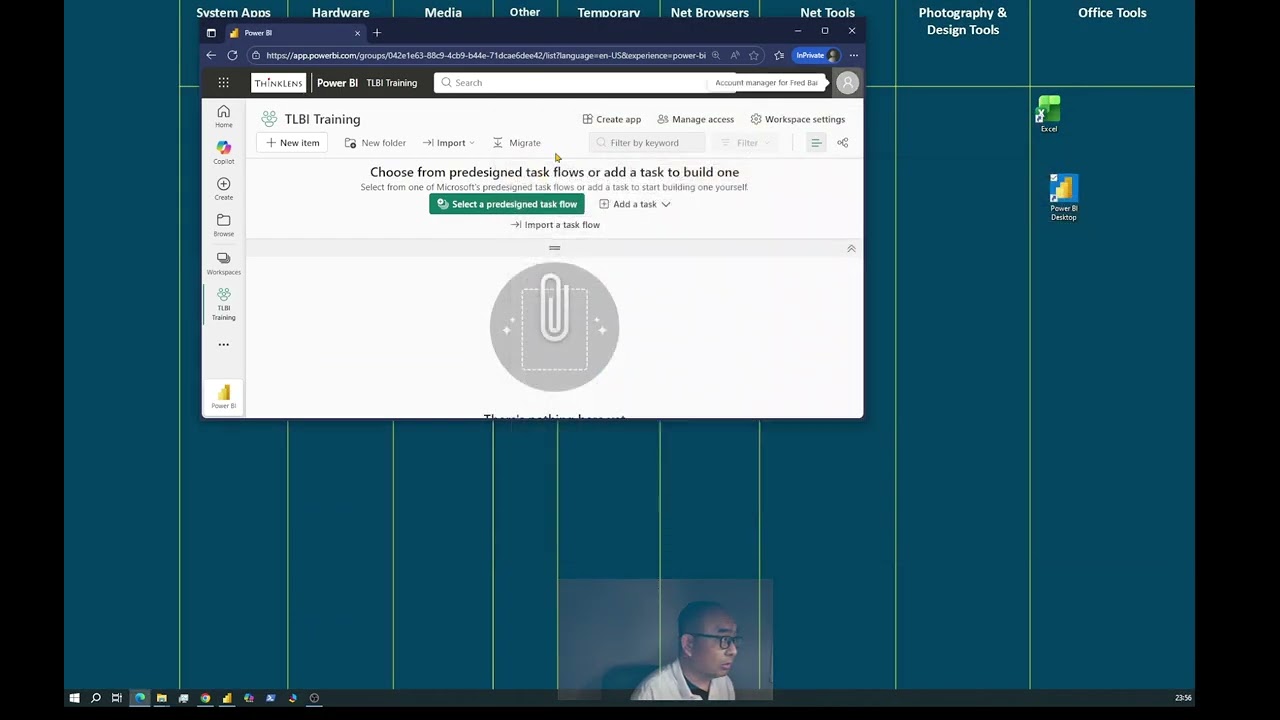The height and width of the screenshot is (720, 1280).
Task: Open the Favorites list icon in browser toolbar
Action: point(779,55)
